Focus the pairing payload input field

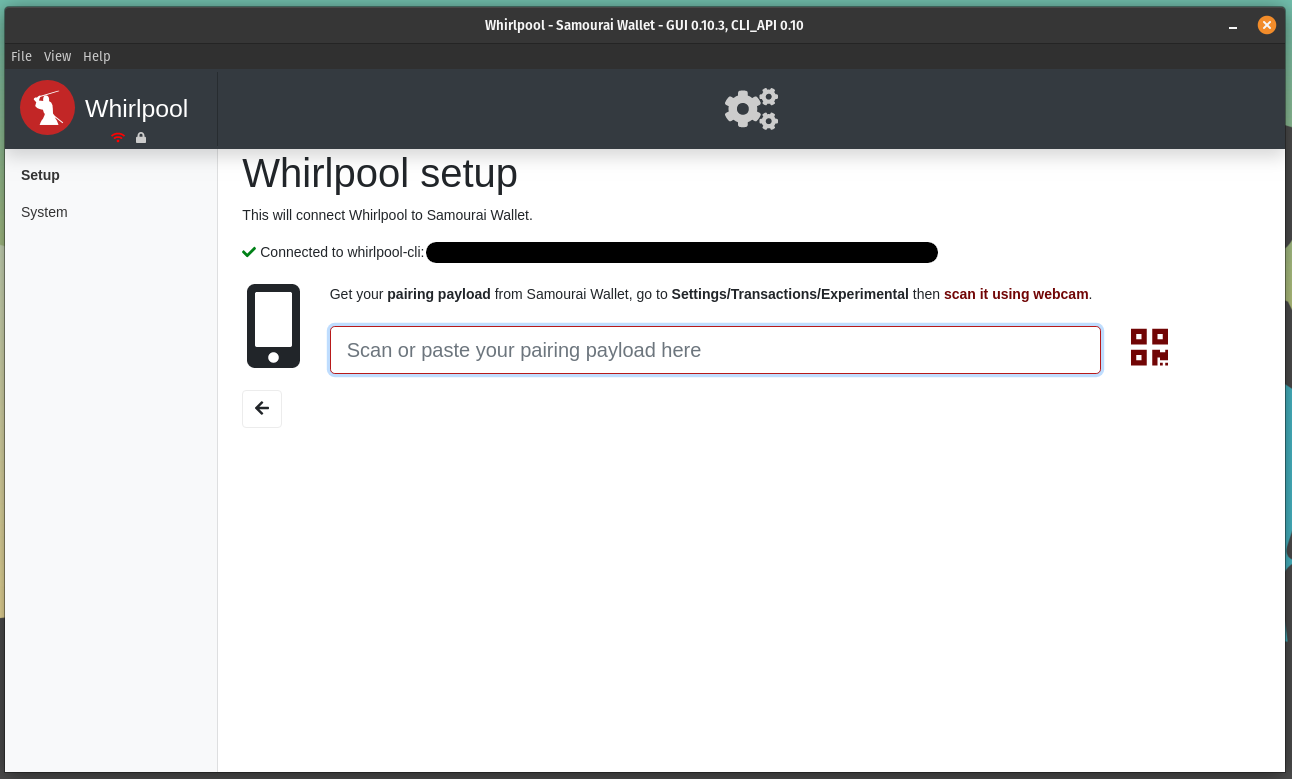pos(715,350)
